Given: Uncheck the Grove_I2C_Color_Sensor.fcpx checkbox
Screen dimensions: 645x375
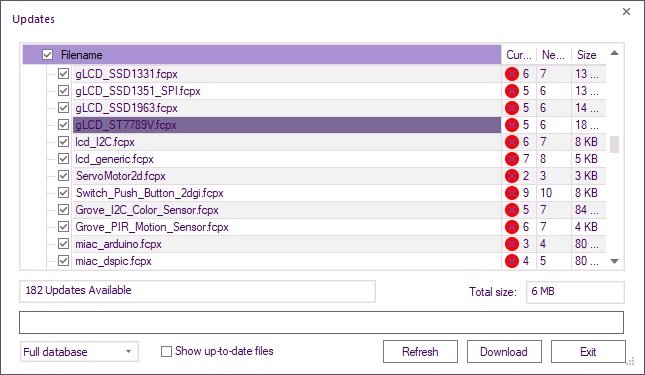Looking at the screenshot, I should tap(63, 210).
